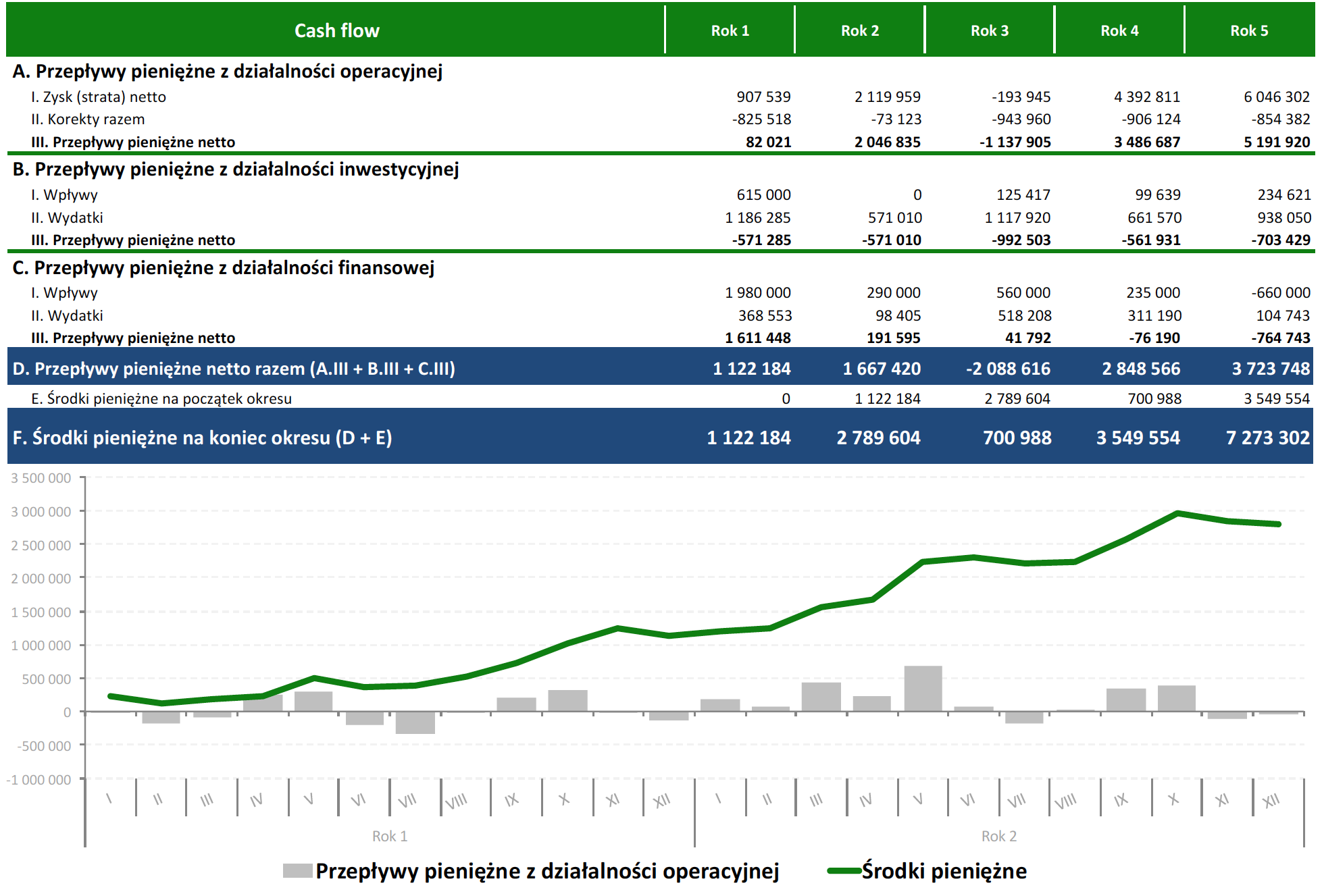Select opening cash value 3 549 554
1322x896 pixels.
(x=1276, y=399)
